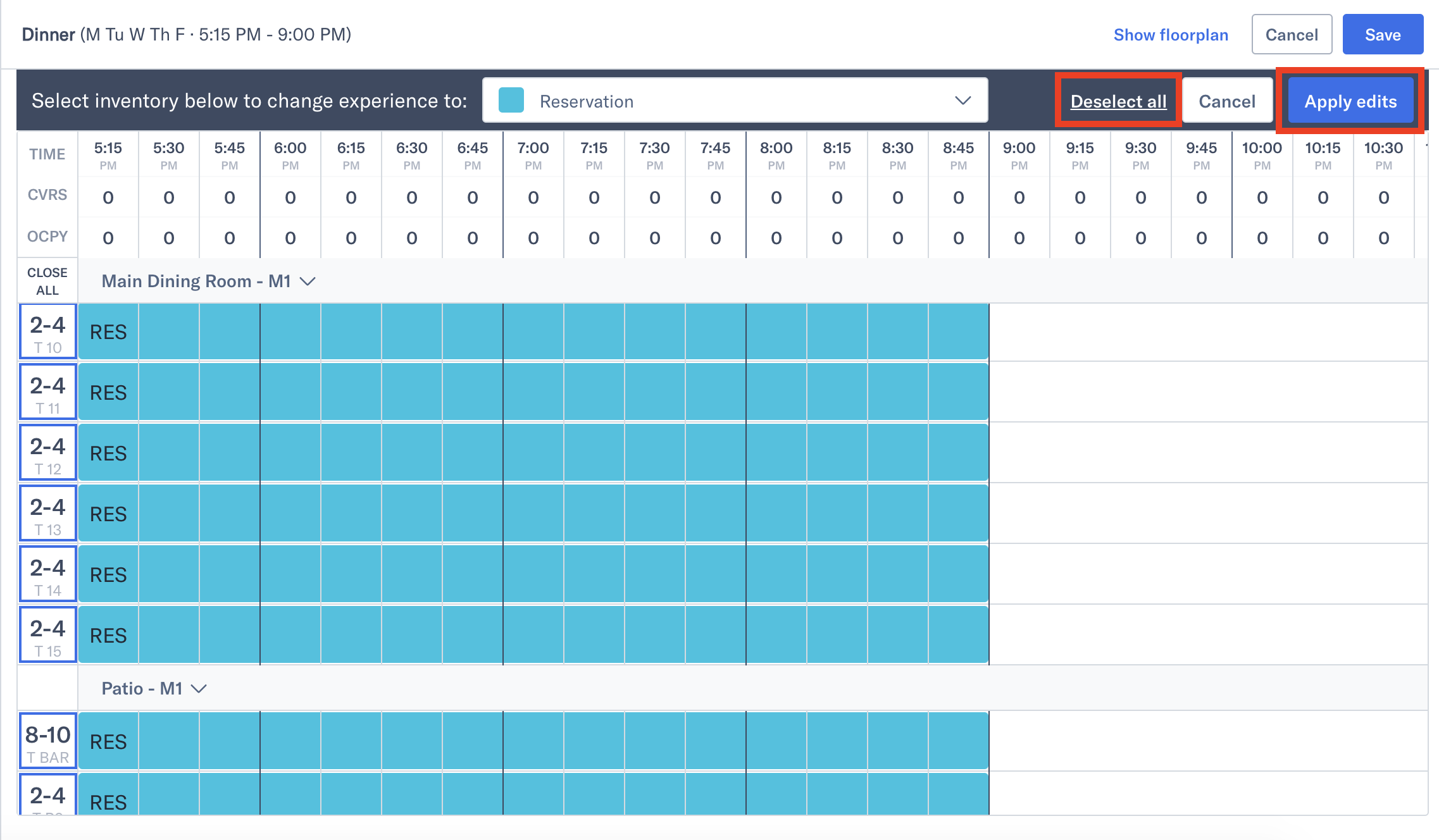Click the RES cell in the T BAR row
This screenshot has width=1439, height=840.
click(108, 741)
